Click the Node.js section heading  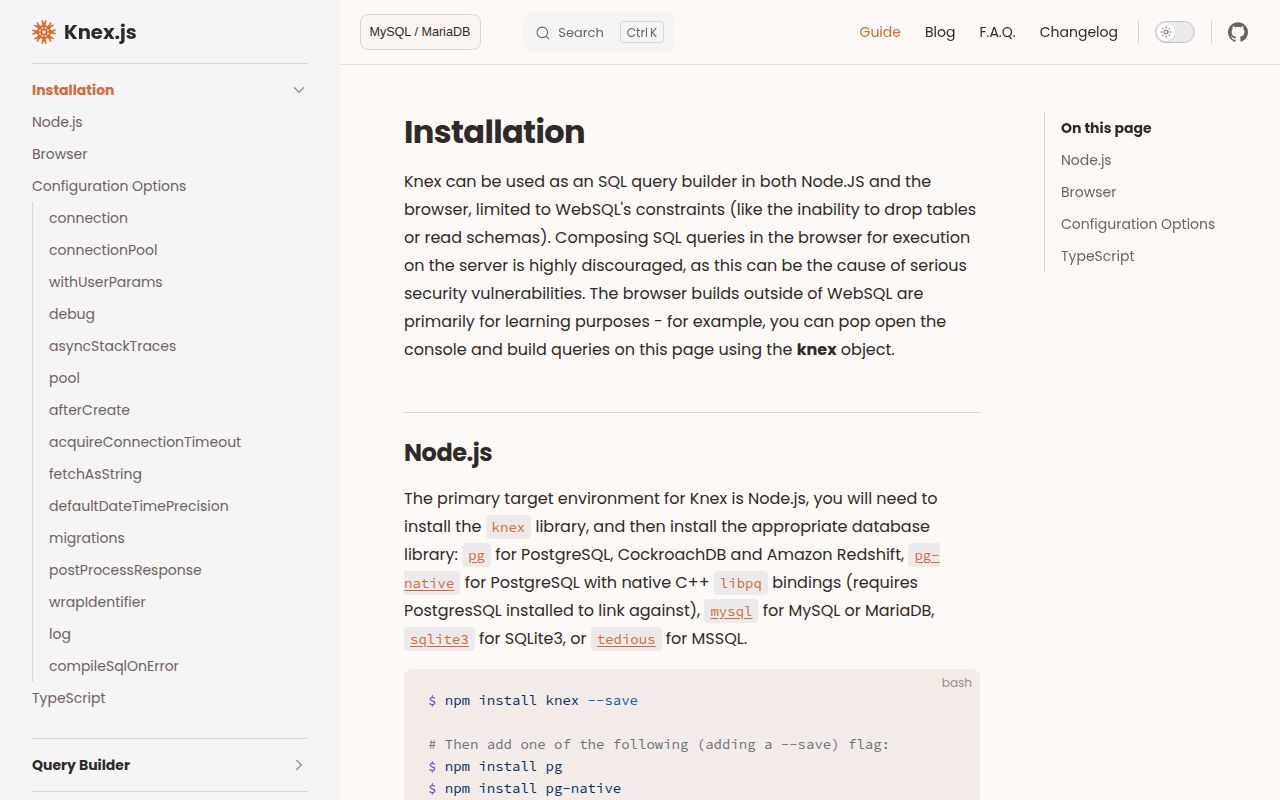[448, 452]
